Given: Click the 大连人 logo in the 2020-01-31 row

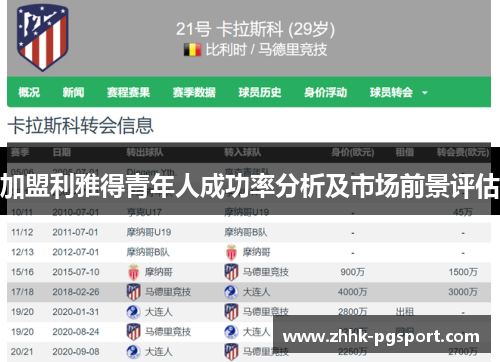Looking at the screenshot, I should (x=133, y=312).
